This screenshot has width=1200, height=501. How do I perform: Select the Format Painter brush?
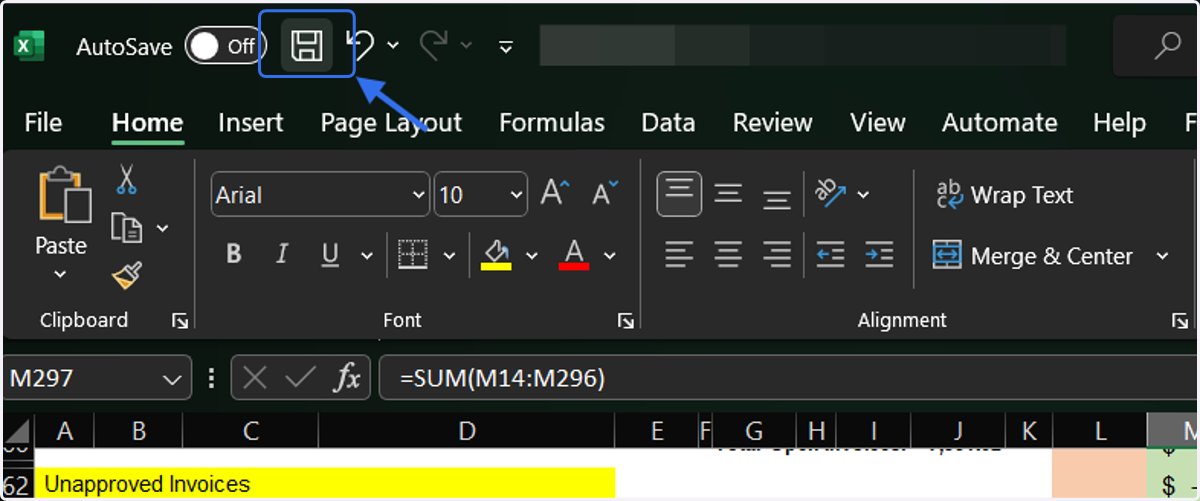[126, 275]
